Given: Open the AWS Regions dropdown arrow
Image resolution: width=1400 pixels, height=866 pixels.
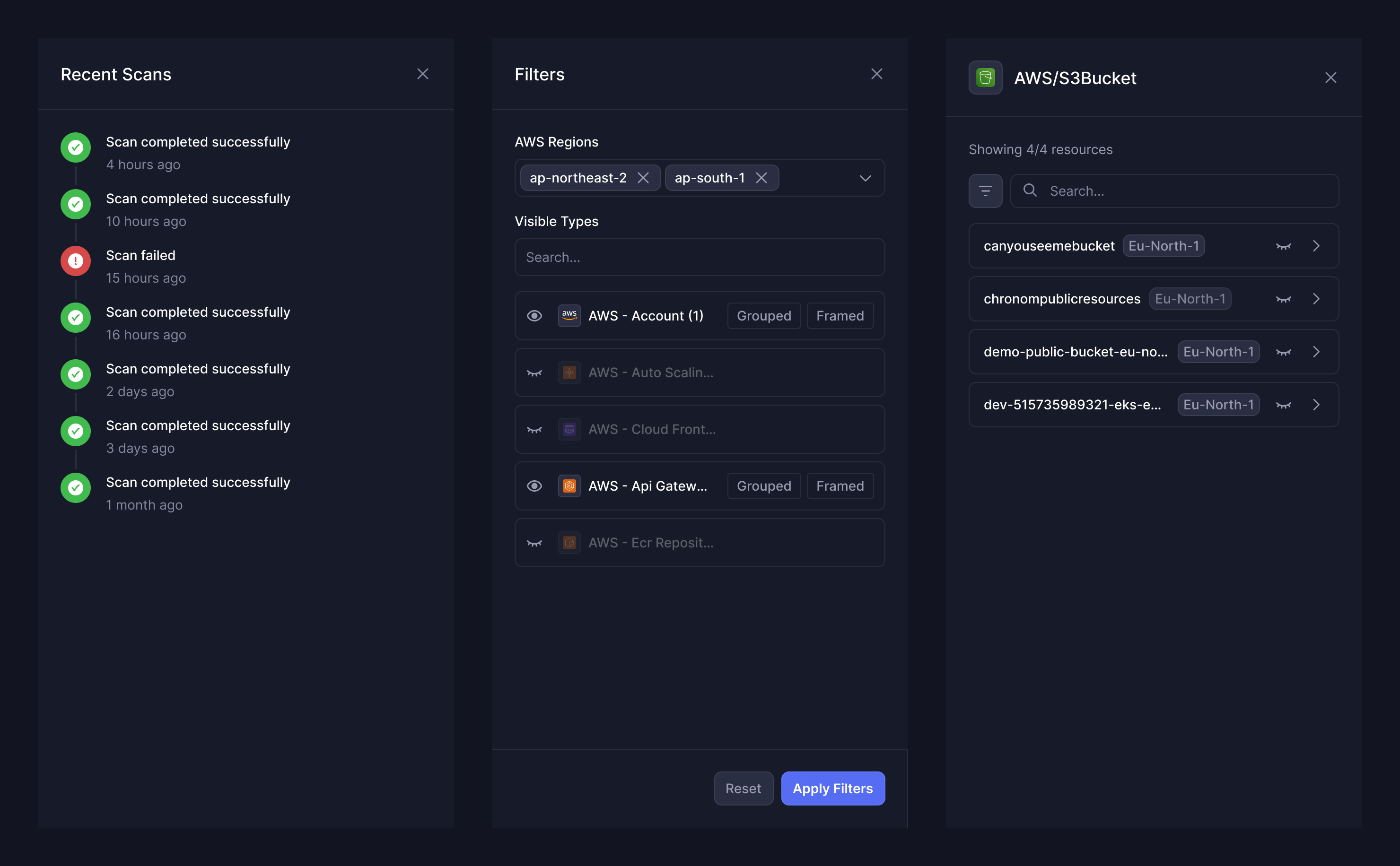Looking at the screenshot, I should point(866,178).
